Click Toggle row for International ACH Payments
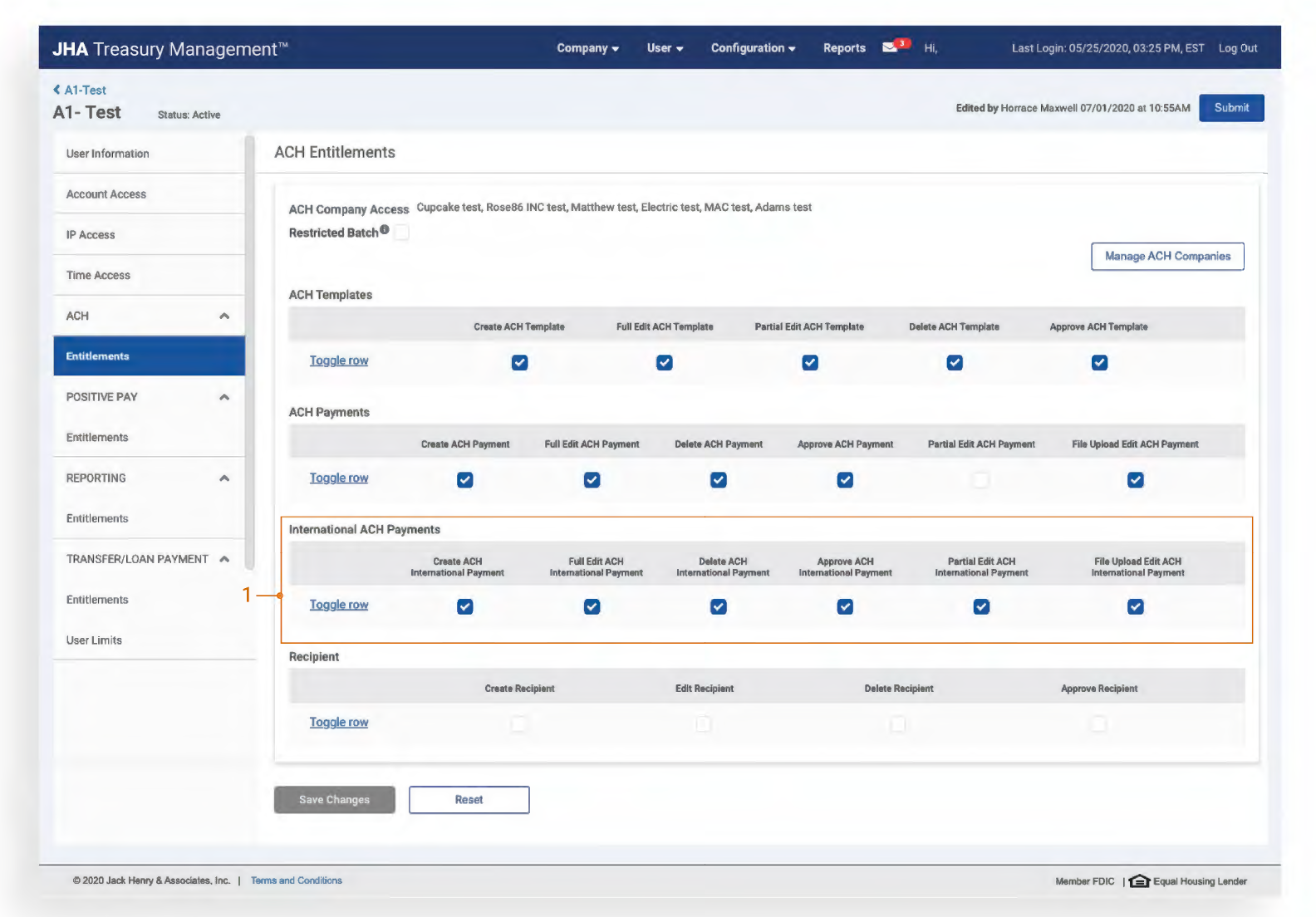 339,605
